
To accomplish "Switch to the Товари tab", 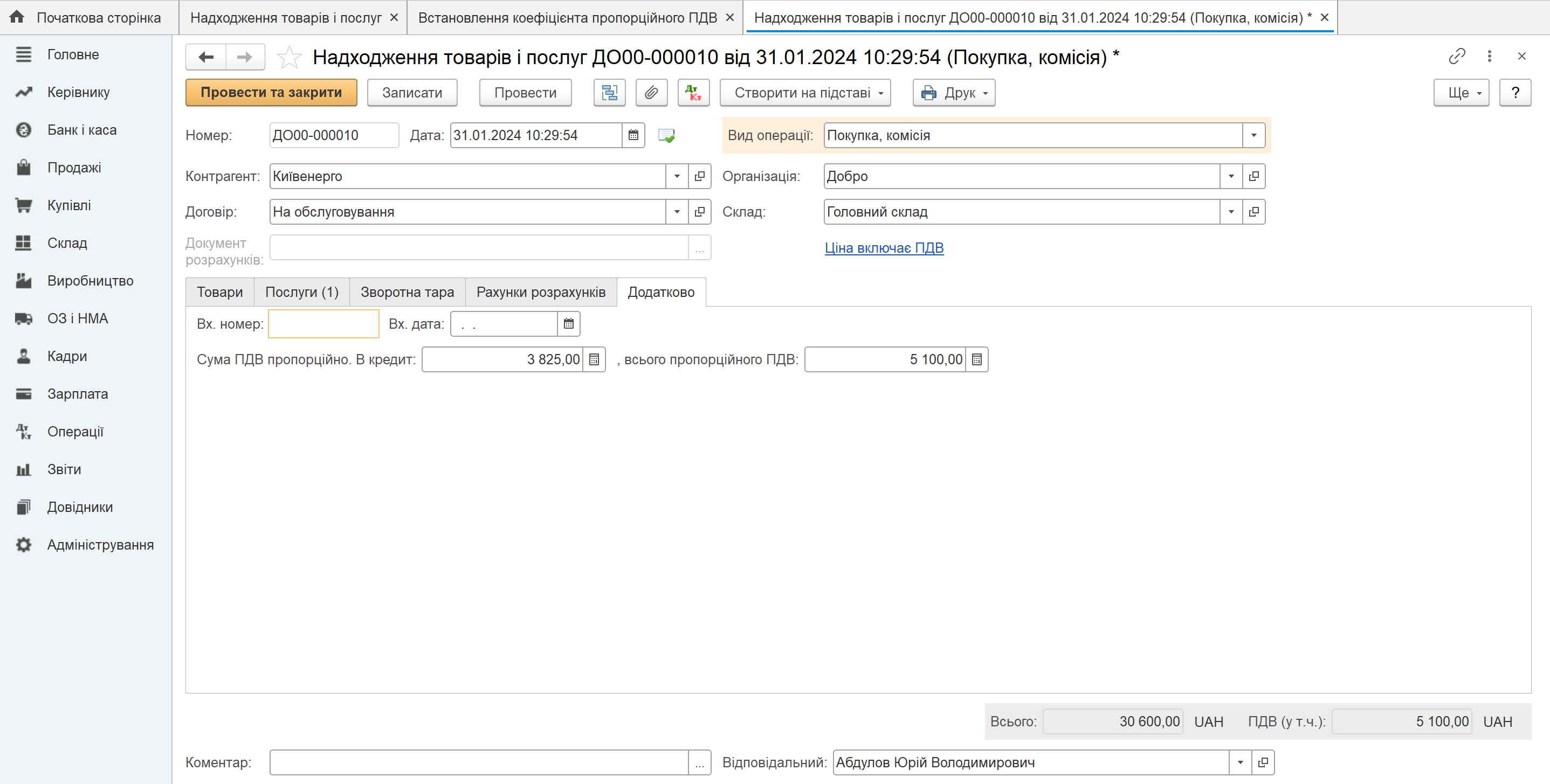I will coord(219,292).
